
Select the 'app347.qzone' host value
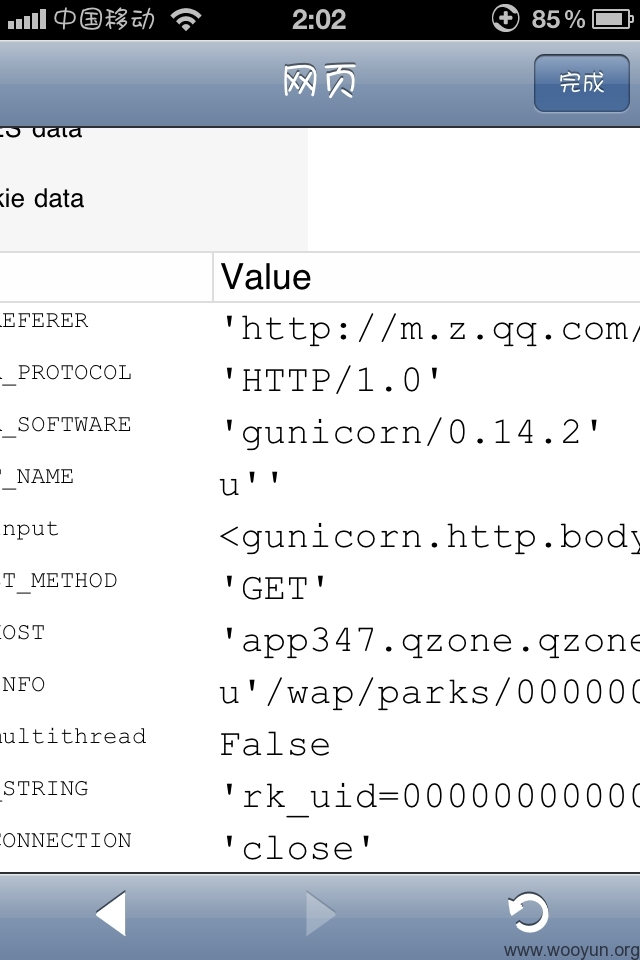(430, 641)
